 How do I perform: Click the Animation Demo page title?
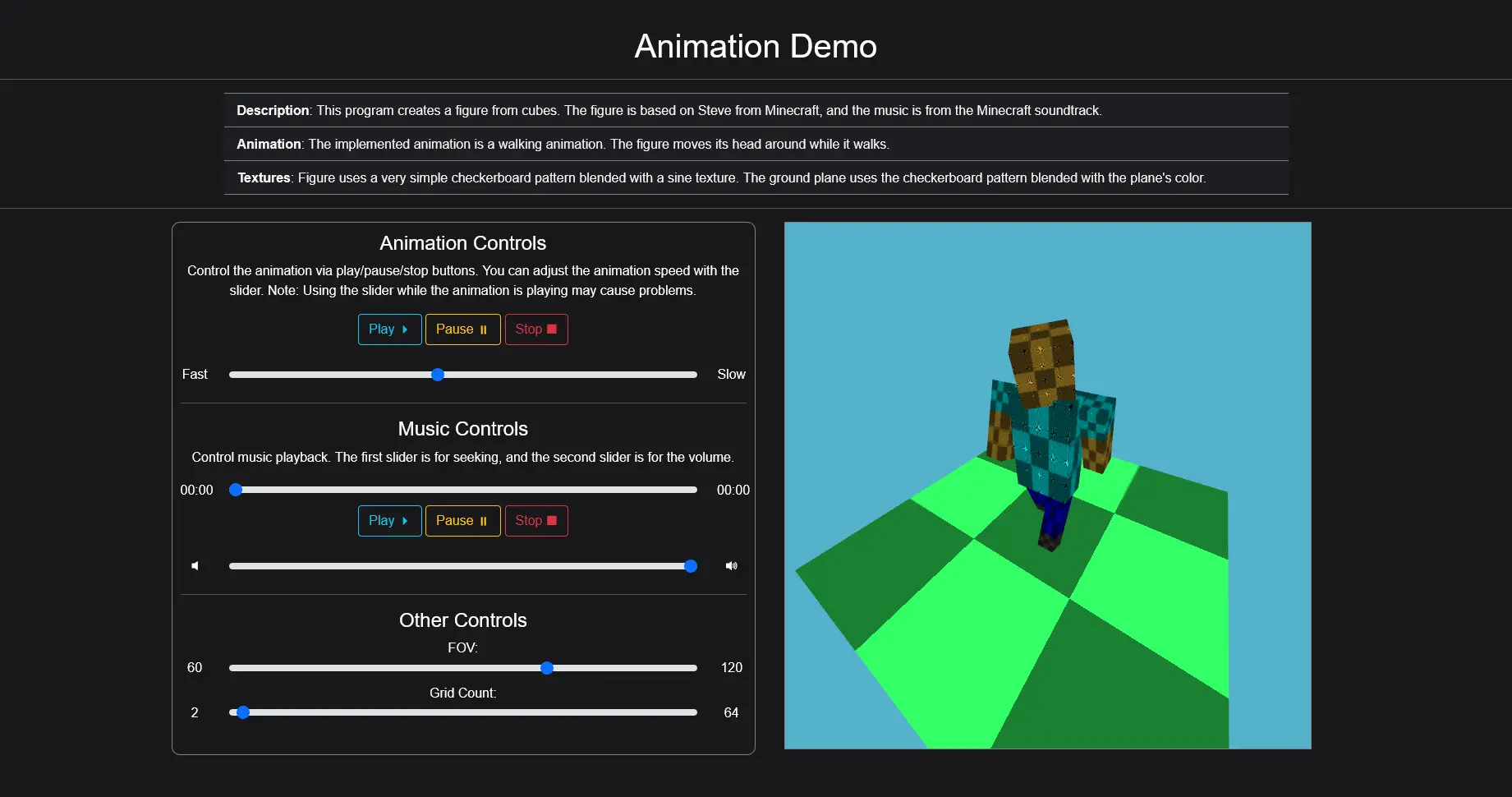point(756,46)
